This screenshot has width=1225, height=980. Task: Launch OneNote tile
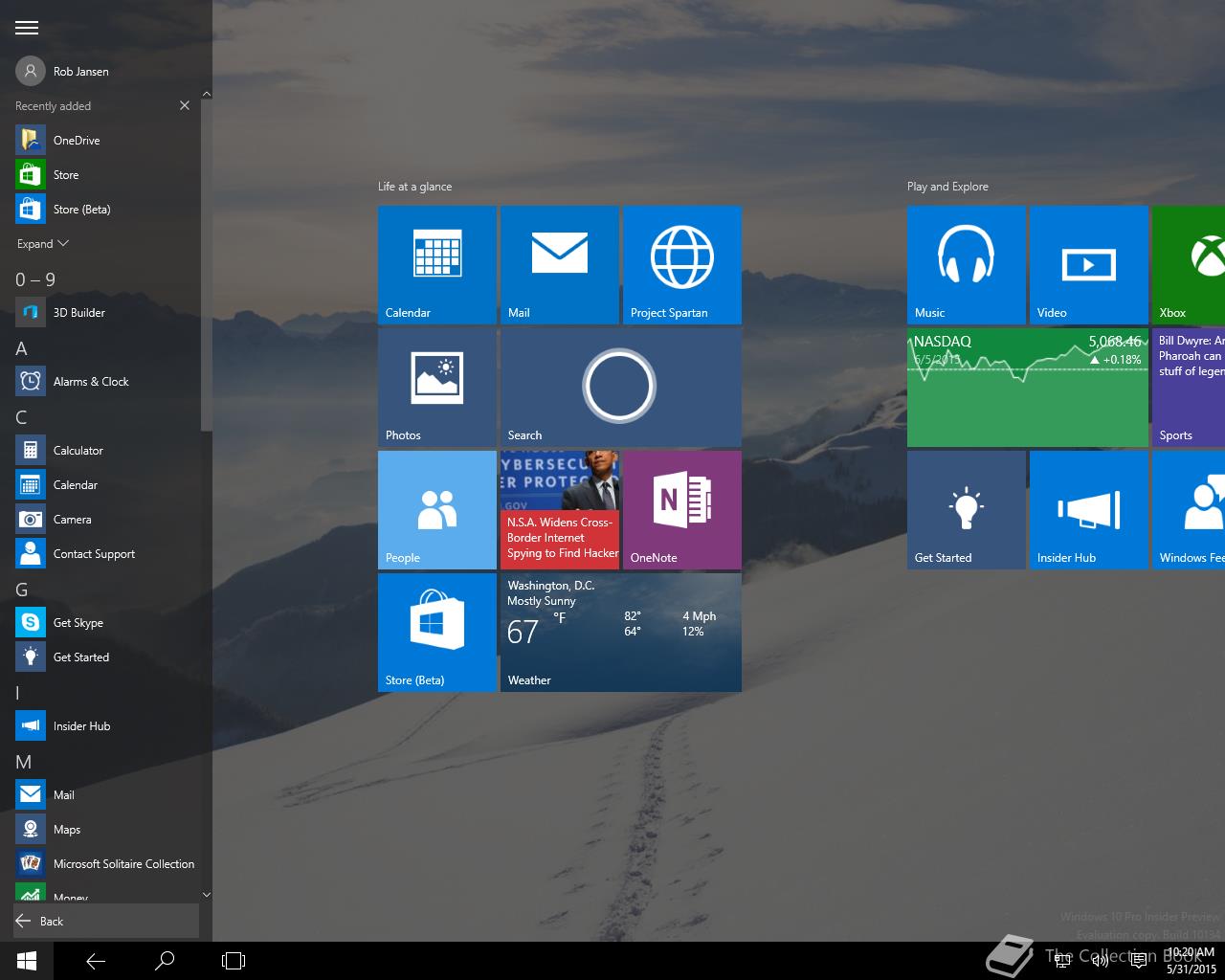(682, 510)
